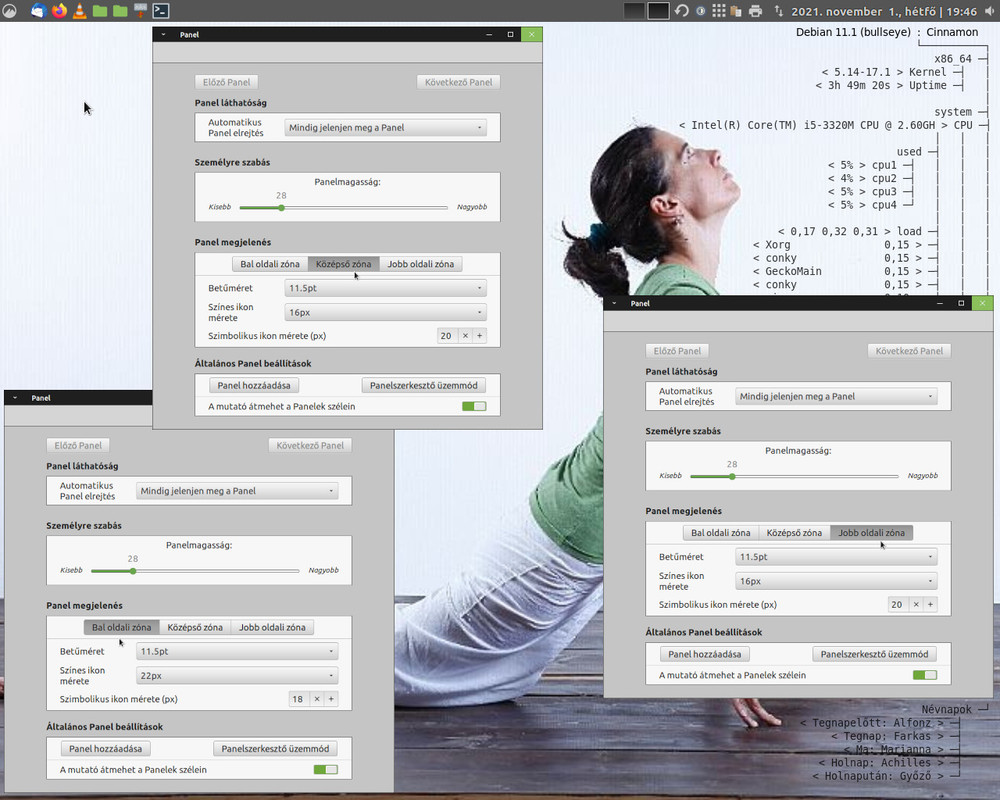Increase symbolic icon size in top Panel window

coord(480,336)
